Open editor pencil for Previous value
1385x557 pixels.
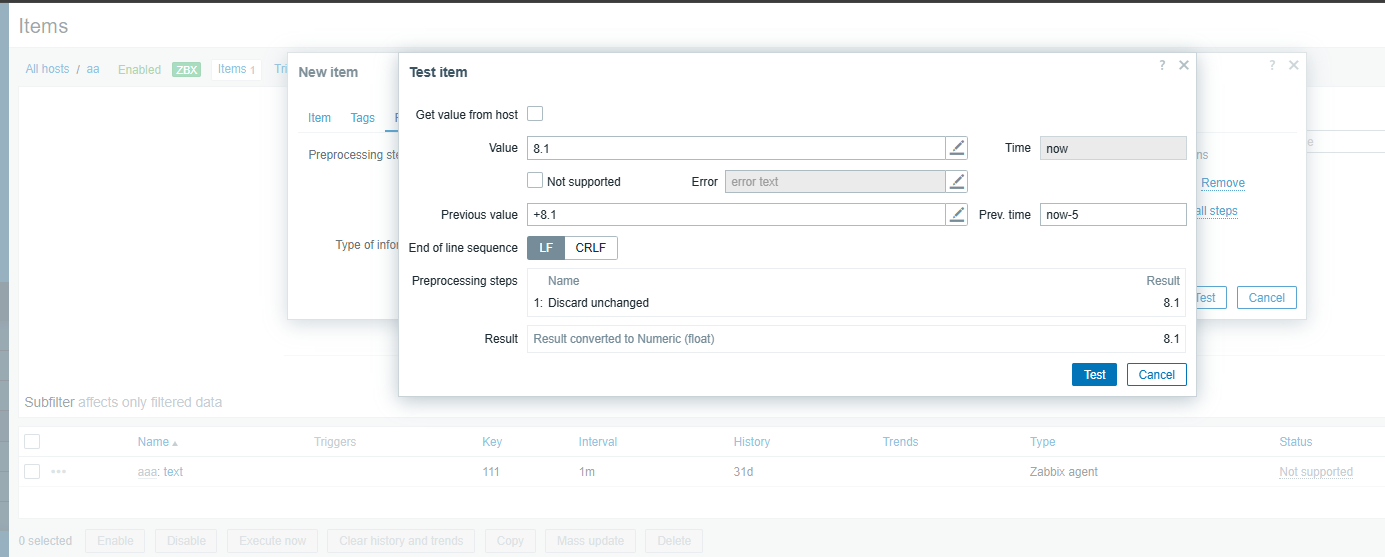point(957,215)
